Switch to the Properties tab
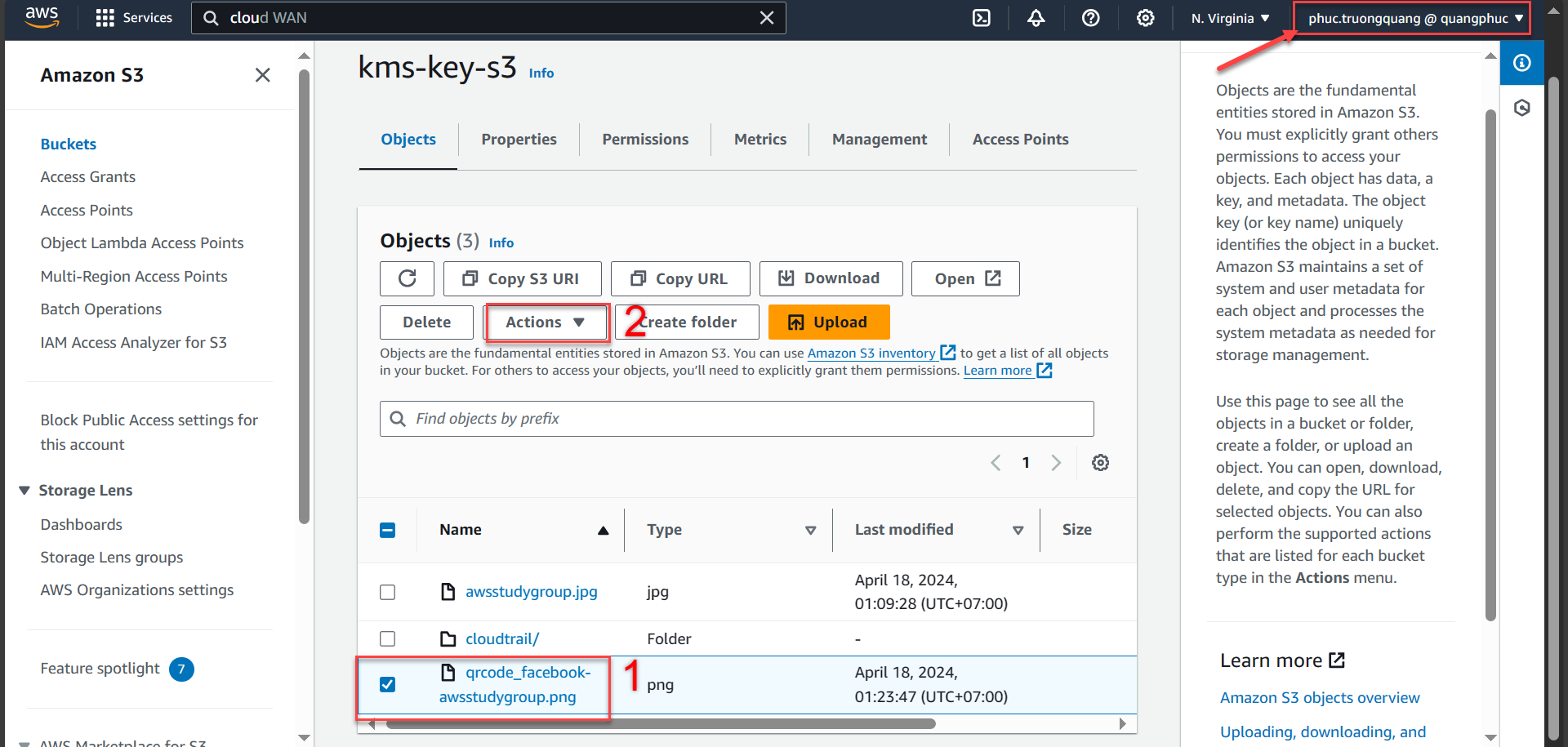Viewport: 1568px width, 747px height. tap(519, 140)
